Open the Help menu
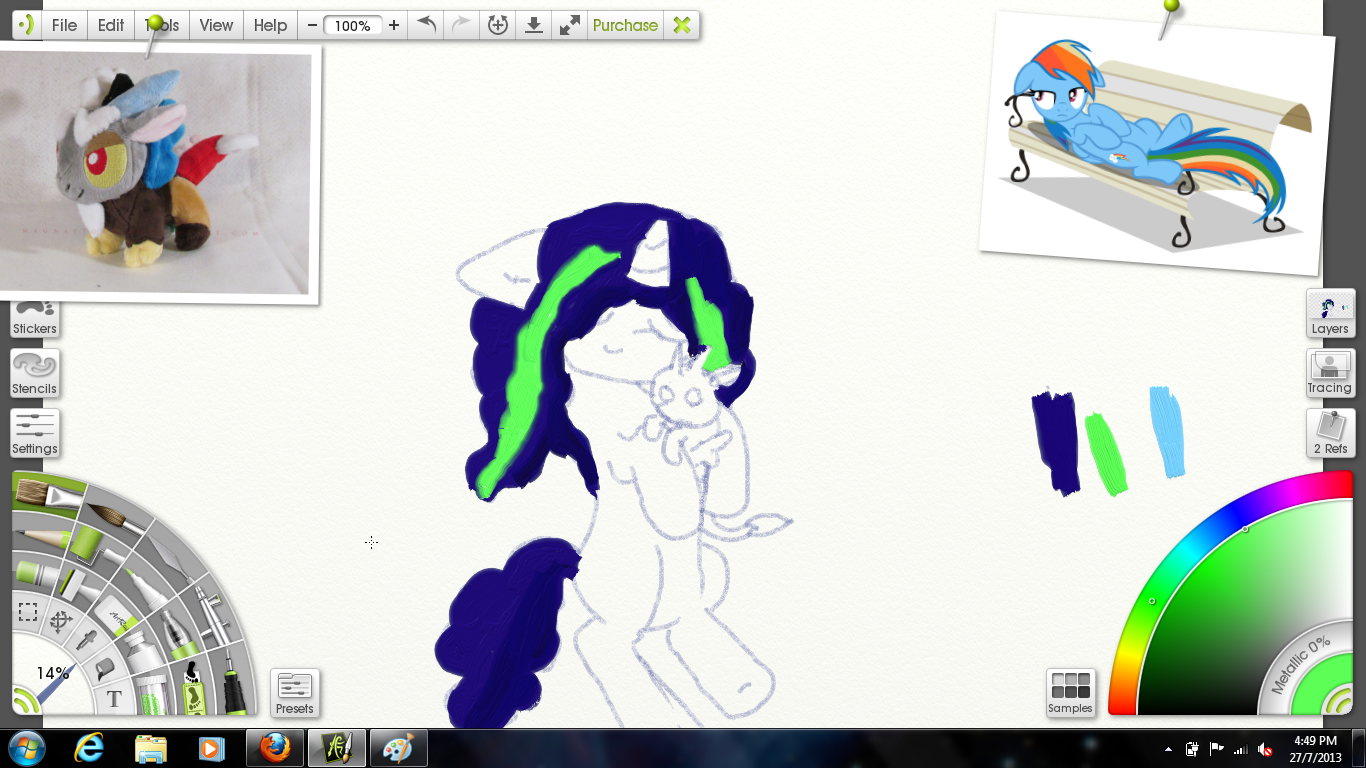Viewport: 1366px width, 768px height. [x=270, y=25]
